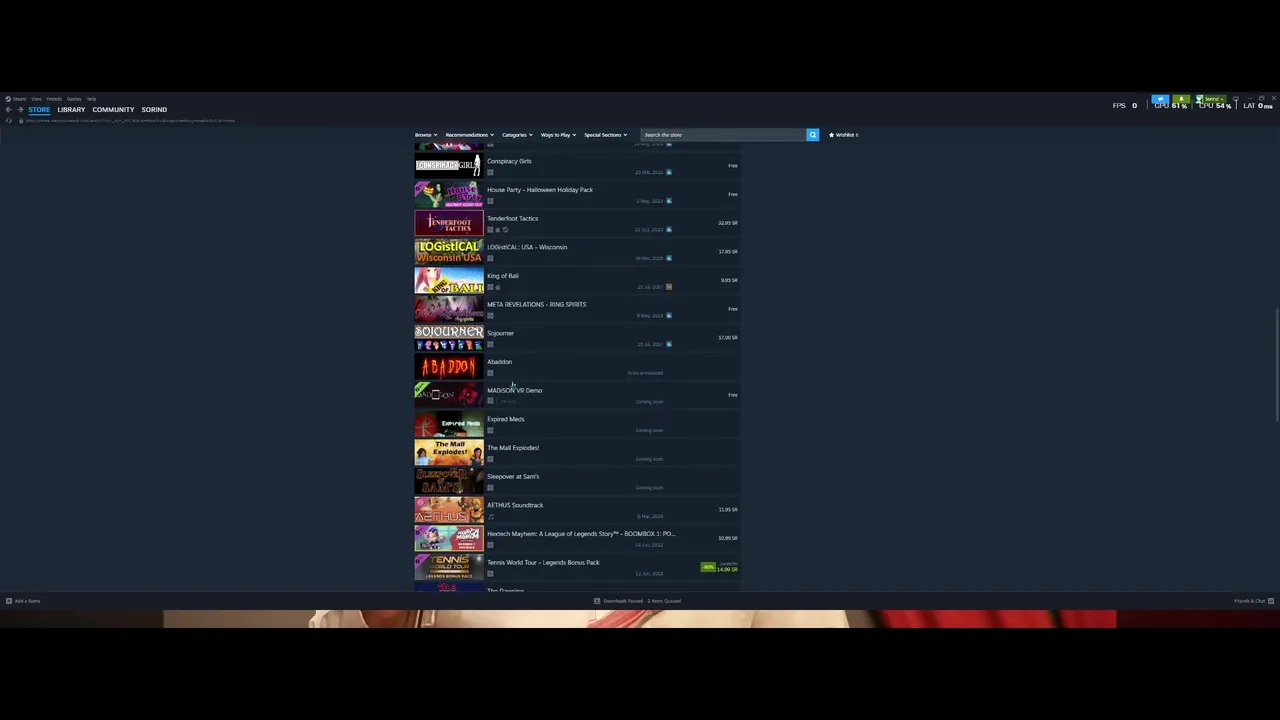The image size is (1280, 720).
Task: Open the Sorind account dropdown
Action: 1211,99
